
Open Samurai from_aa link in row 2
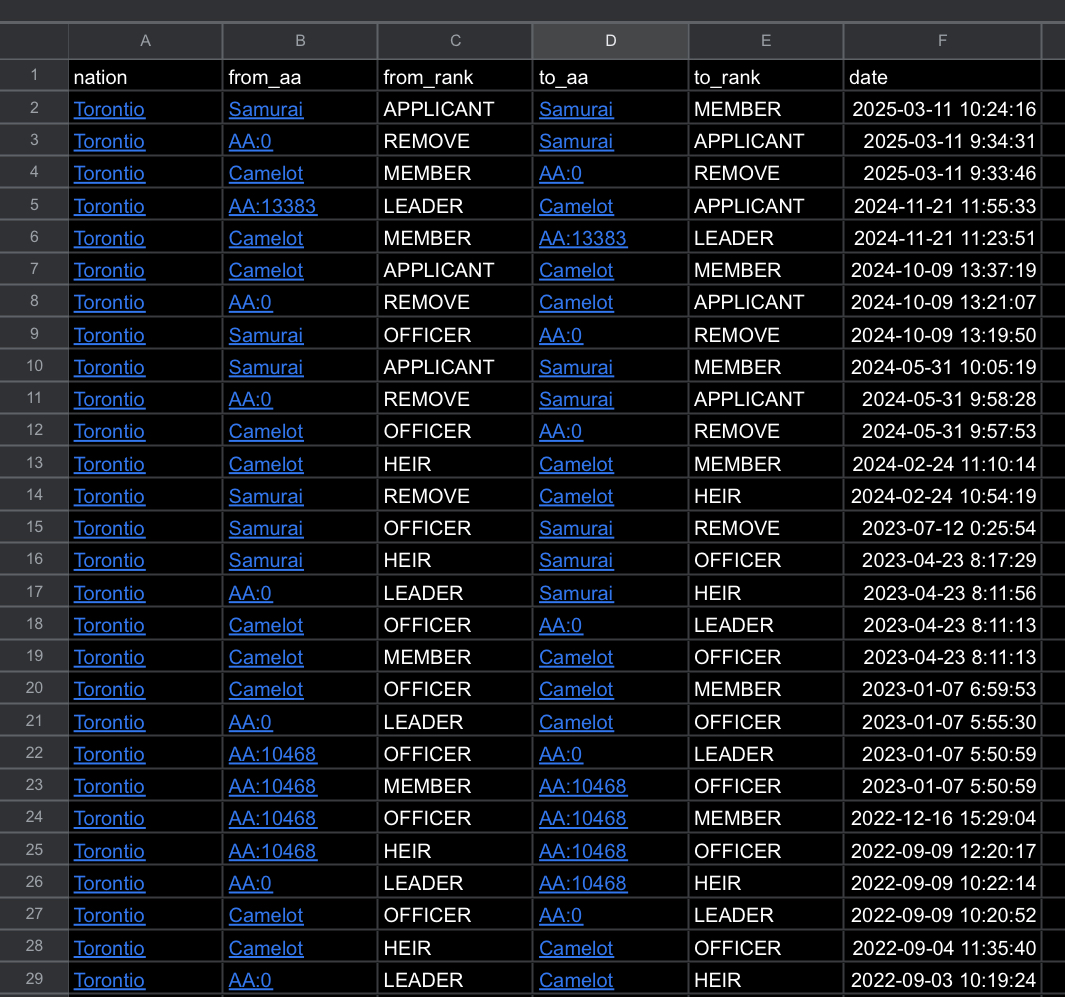(266, 109)
